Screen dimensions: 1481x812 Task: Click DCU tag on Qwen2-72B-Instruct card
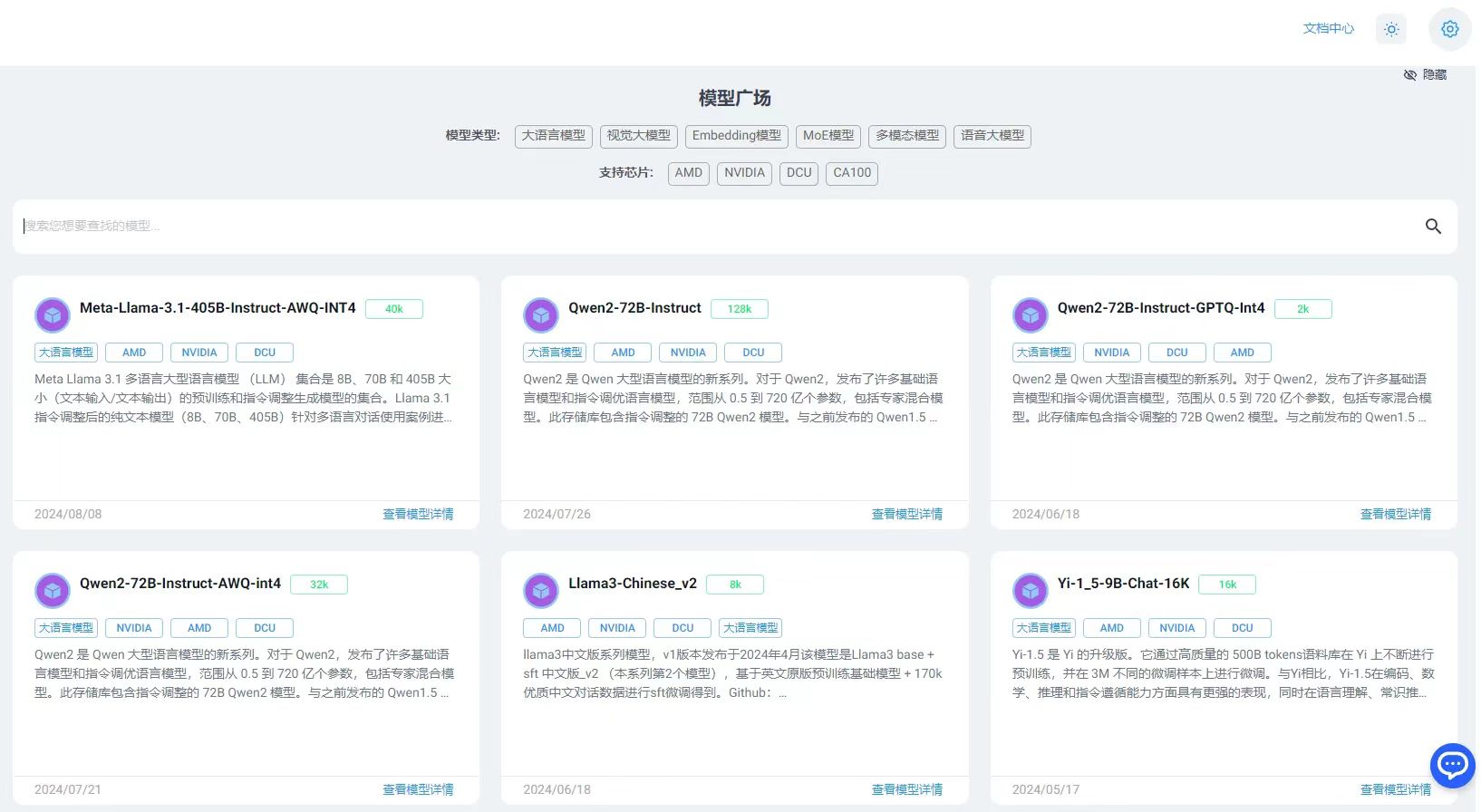pos(753,353)
